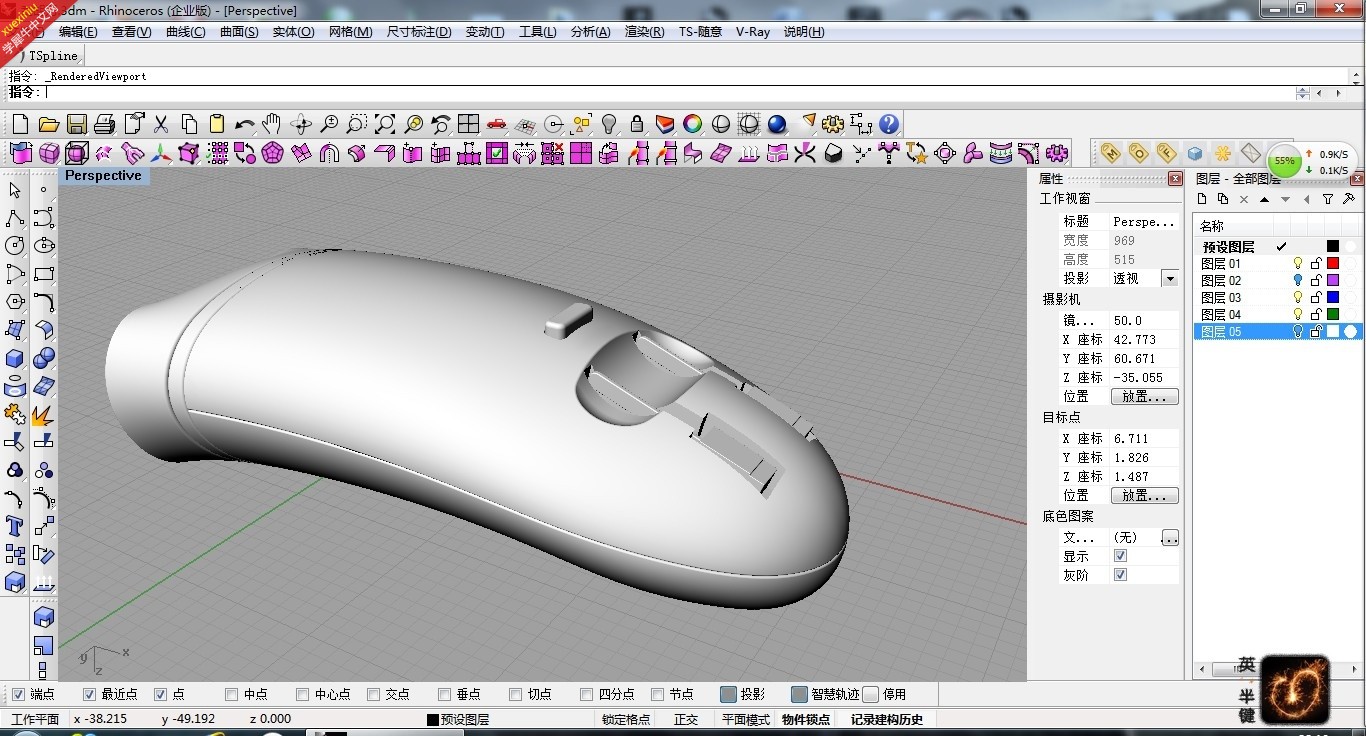Open the 变动(T) menu
The image size is (1366, 736).
tap(485, 32)
